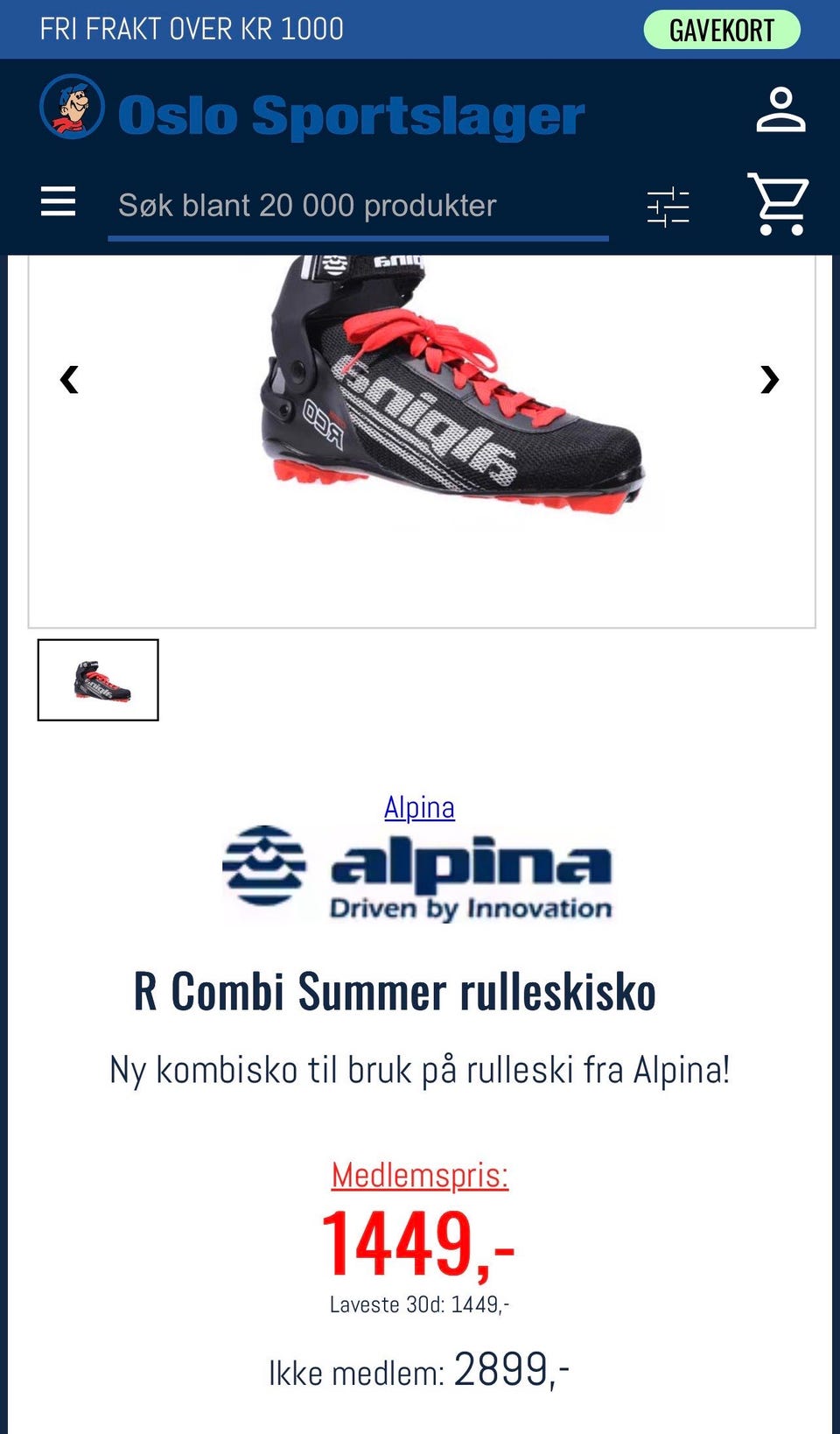Select the ski boot thumbnail
Screen dimensions: 840x1434
coord(98,680)
